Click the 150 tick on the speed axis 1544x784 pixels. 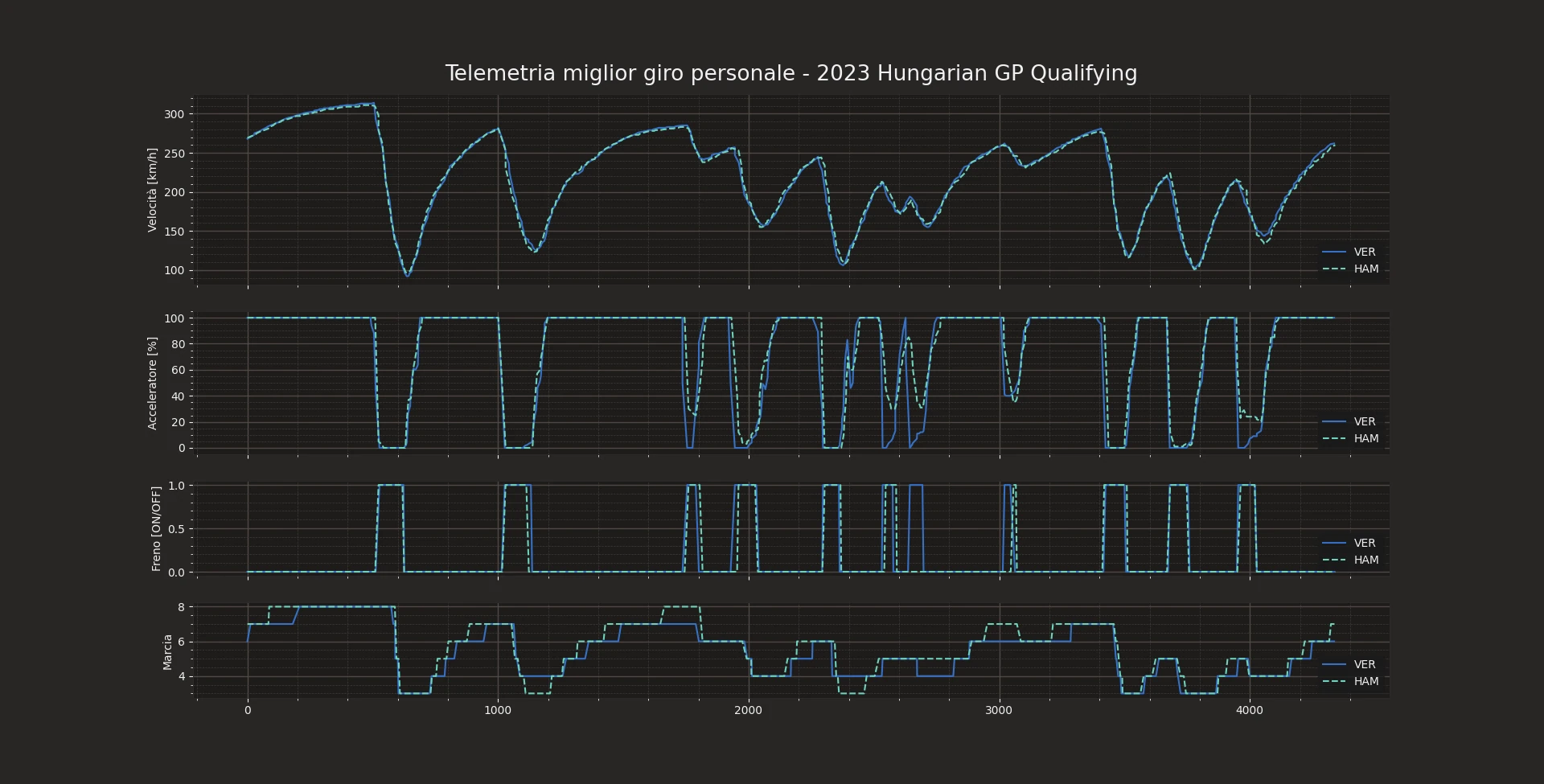[174, 232]
